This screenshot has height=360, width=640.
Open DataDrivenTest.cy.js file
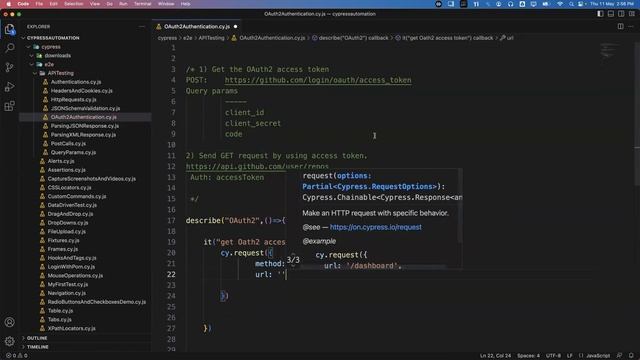[72, 205]
